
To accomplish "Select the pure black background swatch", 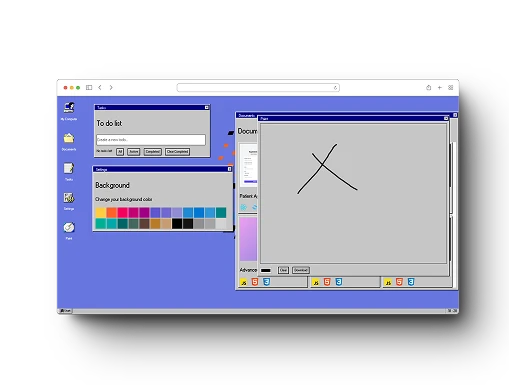I will click(177, 223).
